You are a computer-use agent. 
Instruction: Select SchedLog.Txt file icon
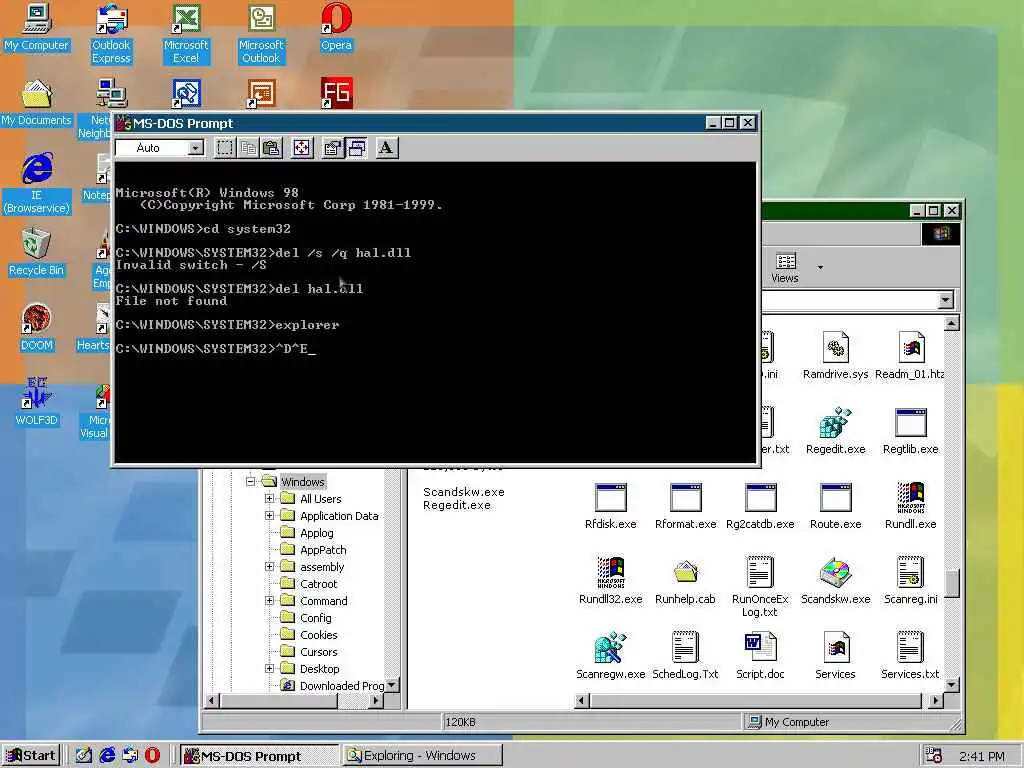pos(685,656)
